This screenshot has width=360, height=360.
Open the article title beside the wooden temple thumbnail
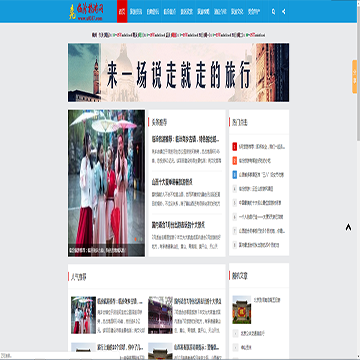pos(198,301)
